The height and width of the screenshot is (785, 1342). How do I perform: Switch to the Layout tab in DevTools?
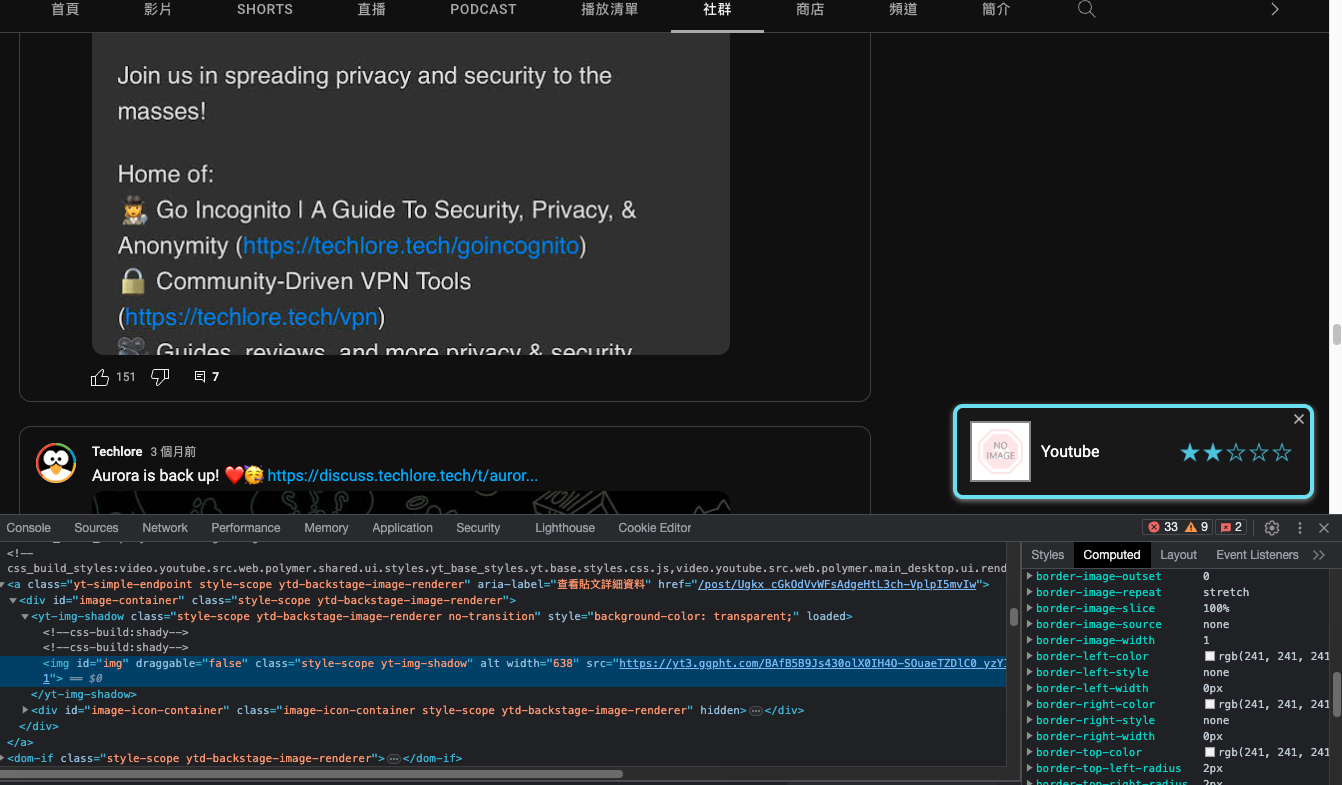point(1178,554)
